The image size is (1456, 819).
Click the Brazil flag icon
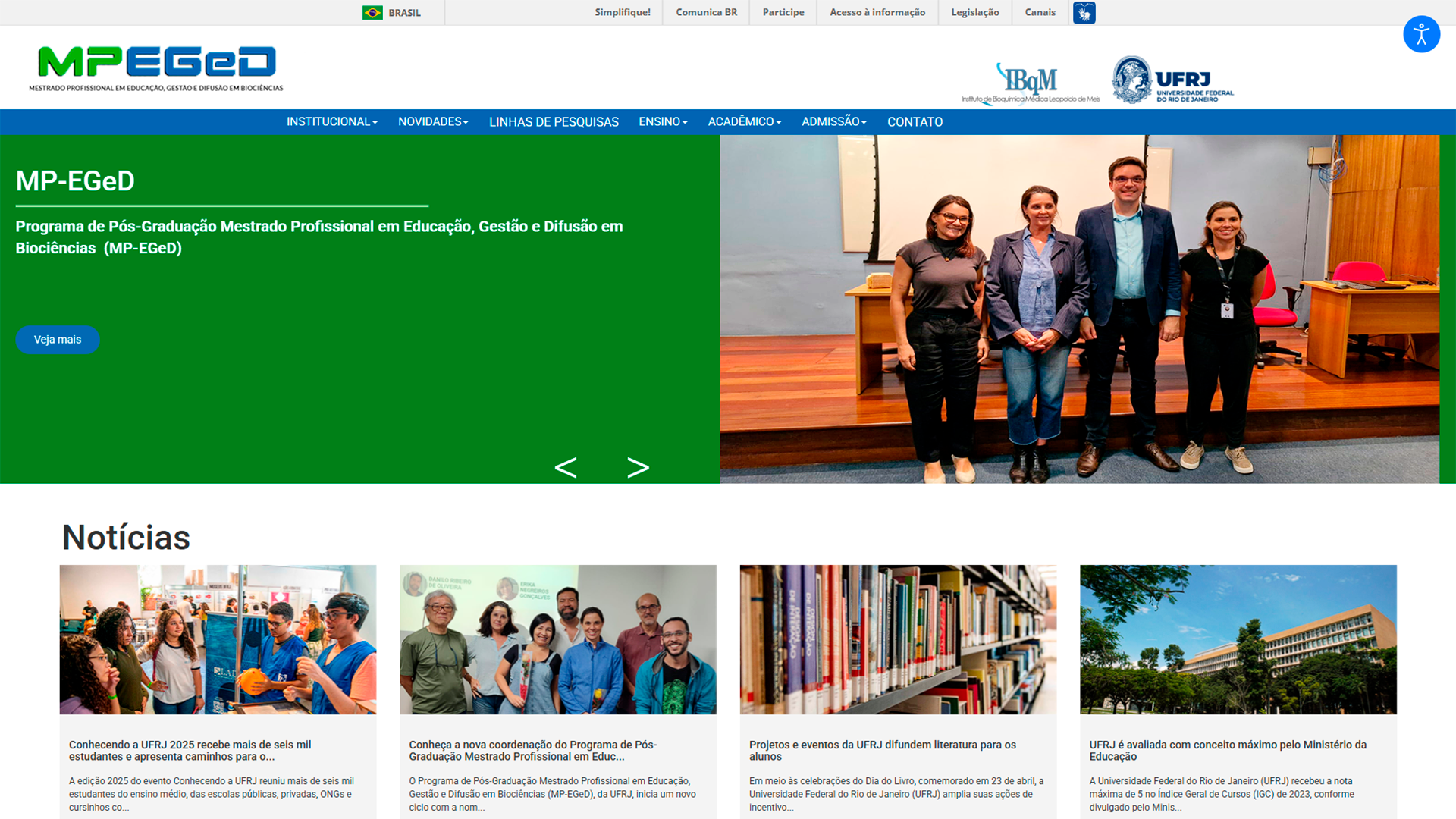(372, 13)
